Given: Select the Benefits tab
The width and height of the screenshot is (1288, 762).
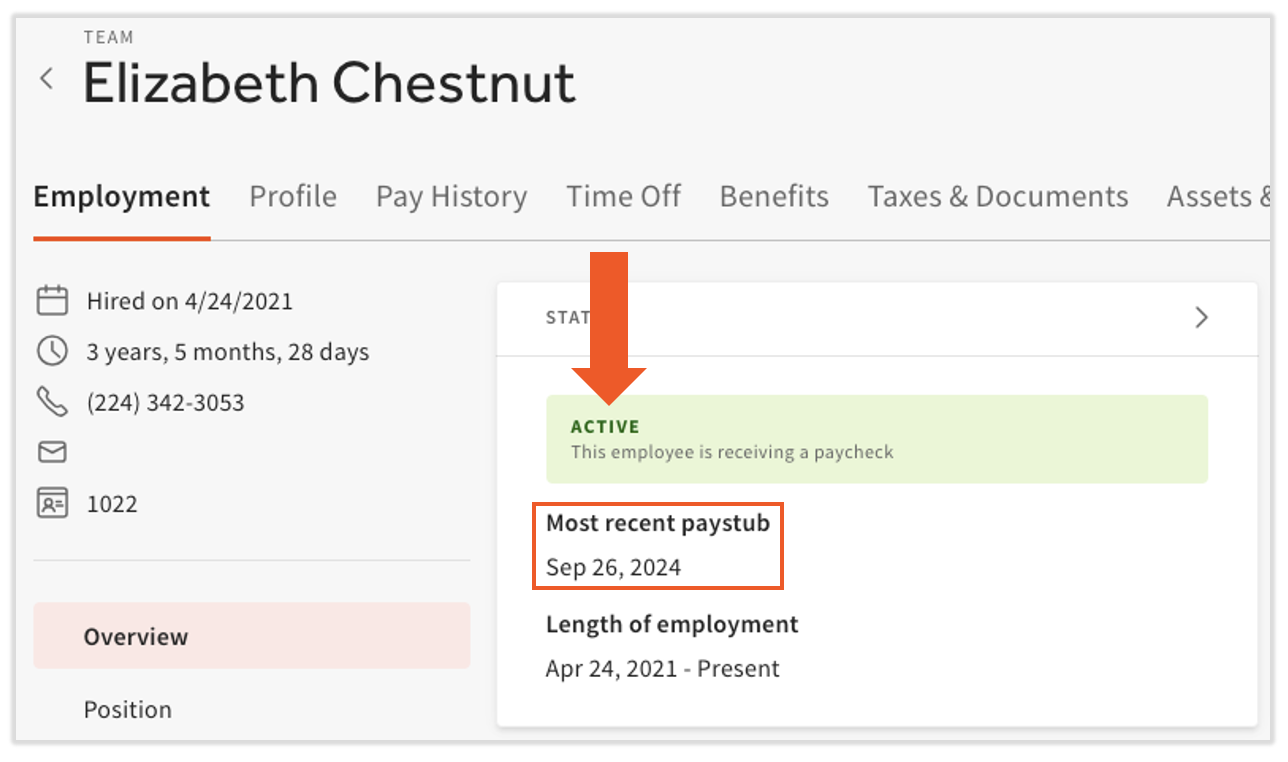Looking at the screenshot, I should pyautogui.click(x=774, y=196).
